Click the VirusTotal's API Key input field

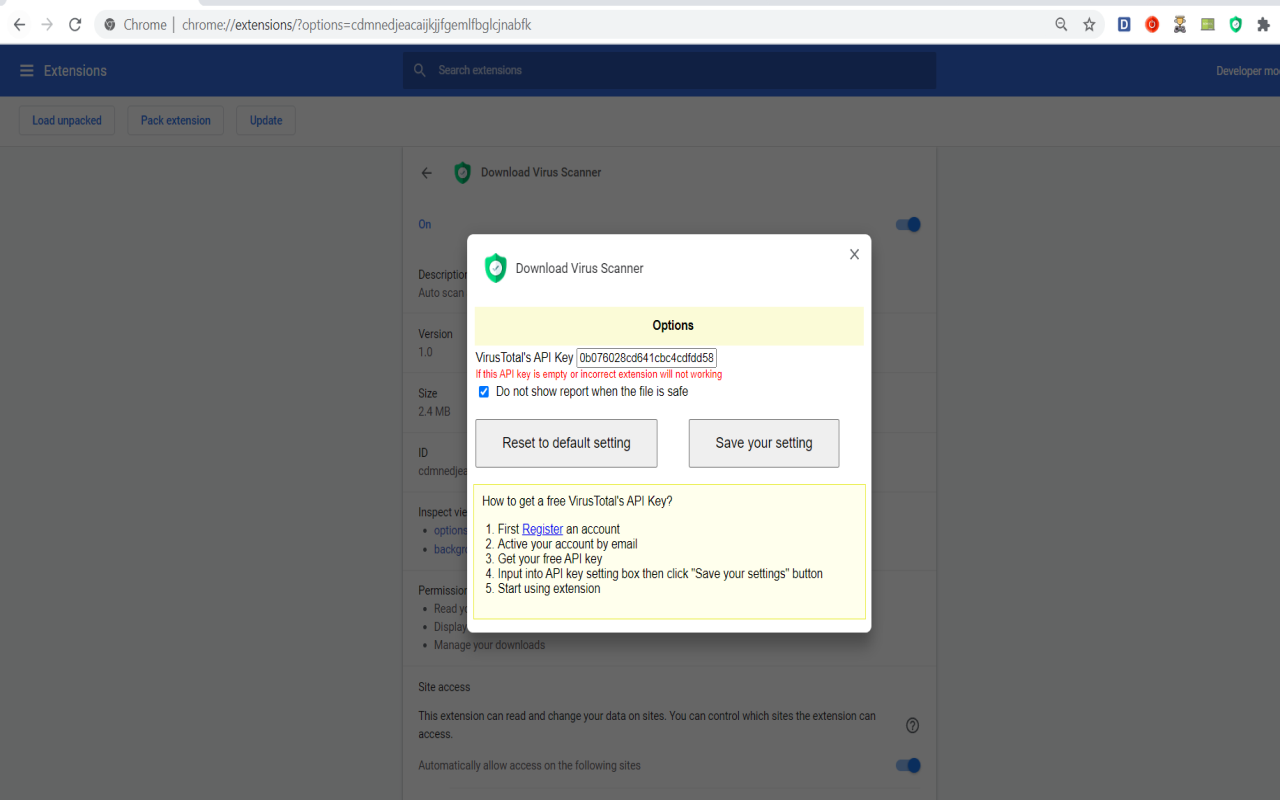647,358
